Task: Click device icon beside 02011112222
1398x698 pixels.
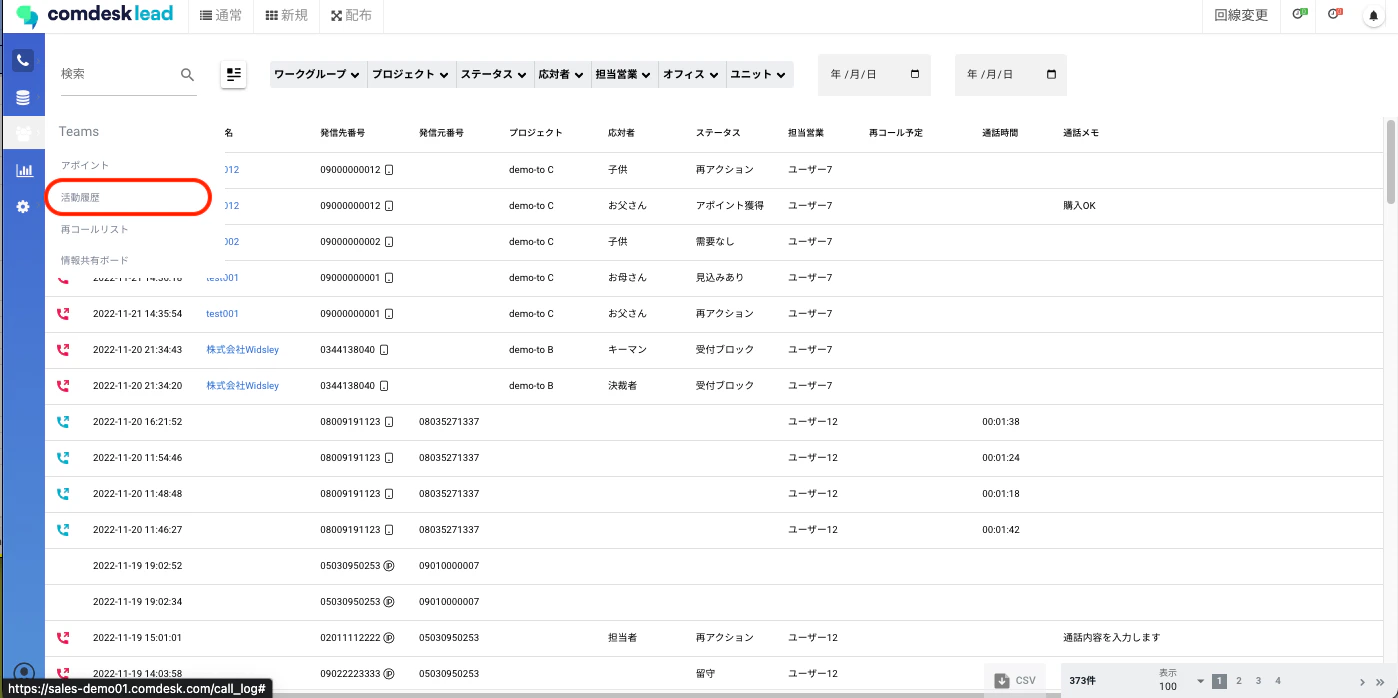Action: pyautogui.click(x=389, y=637)
